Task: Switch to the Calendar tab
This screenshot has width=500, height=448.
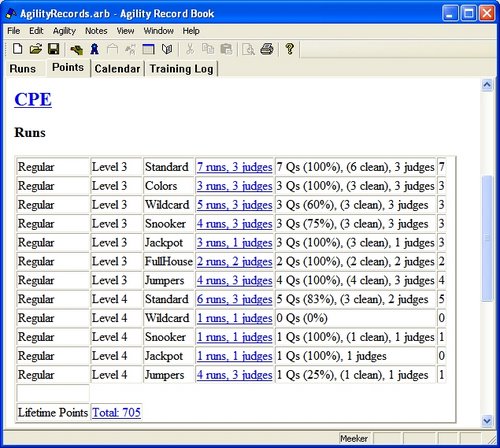Action: pos(117,69)
